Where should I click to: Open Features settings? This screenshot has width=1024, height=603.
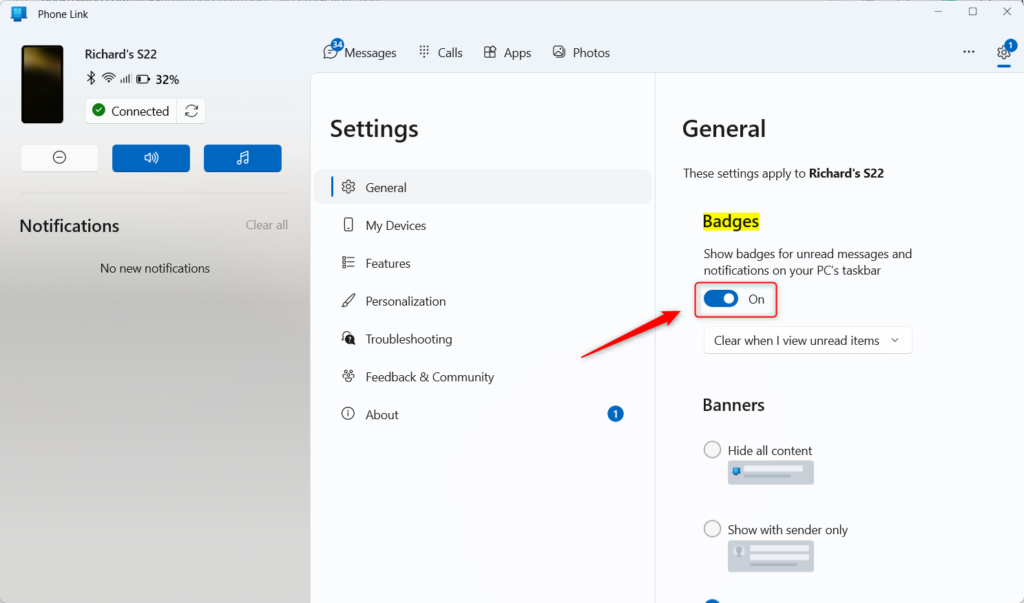pos(483,263)
